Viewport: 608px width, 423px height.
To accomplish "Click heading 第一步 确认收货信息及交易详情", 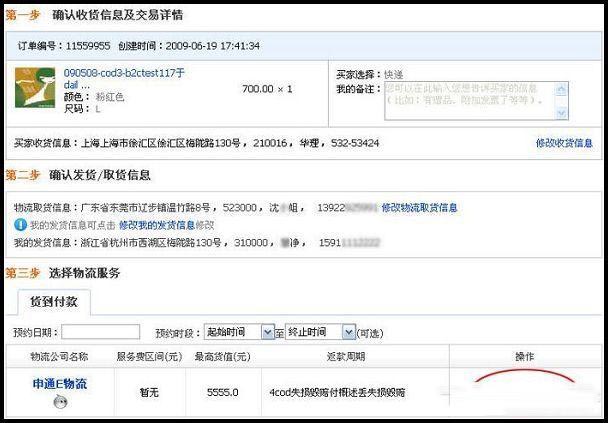I will (94, 16).
